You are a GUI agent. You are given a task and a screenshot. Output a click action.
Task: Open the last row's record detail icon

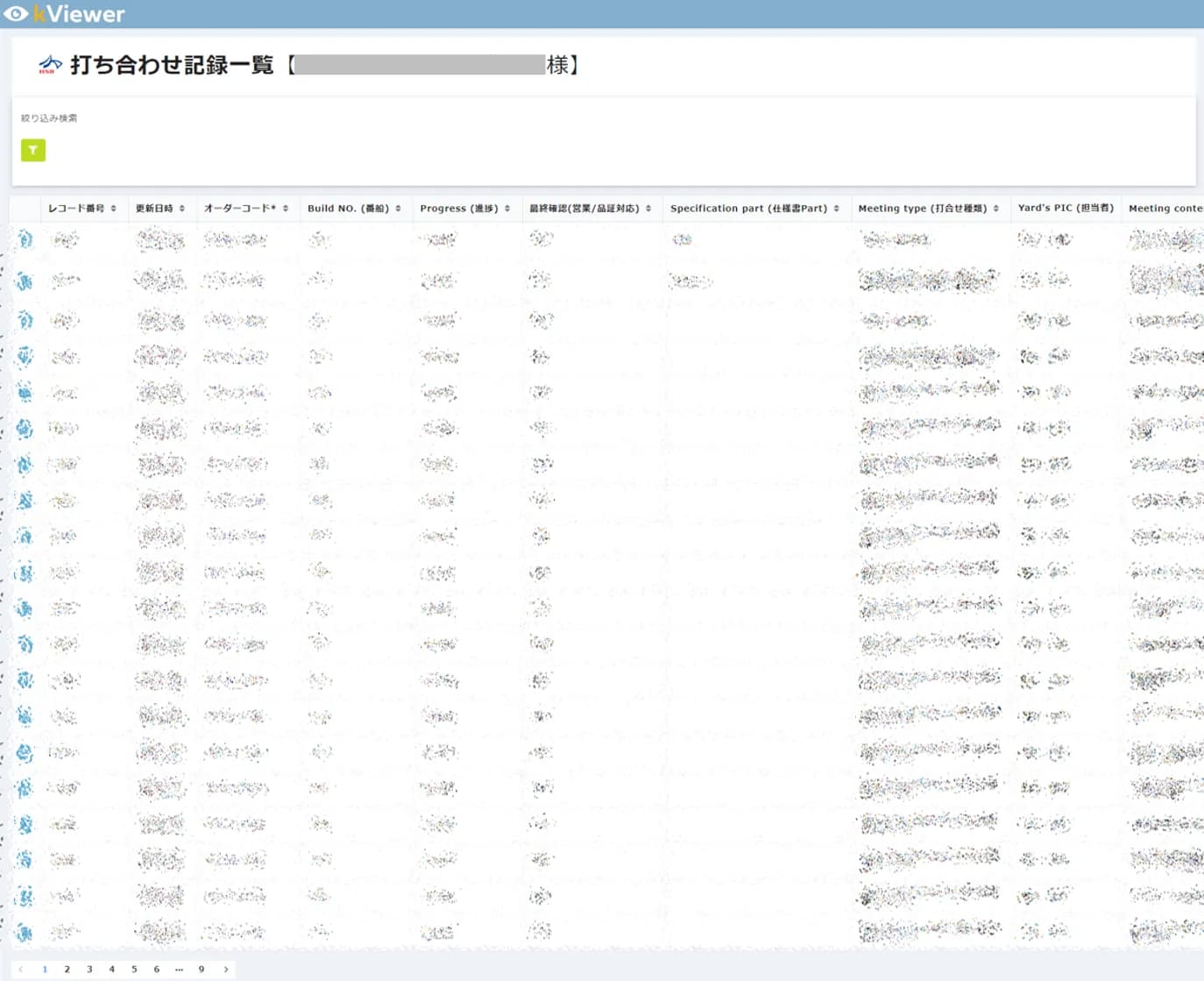25,932
